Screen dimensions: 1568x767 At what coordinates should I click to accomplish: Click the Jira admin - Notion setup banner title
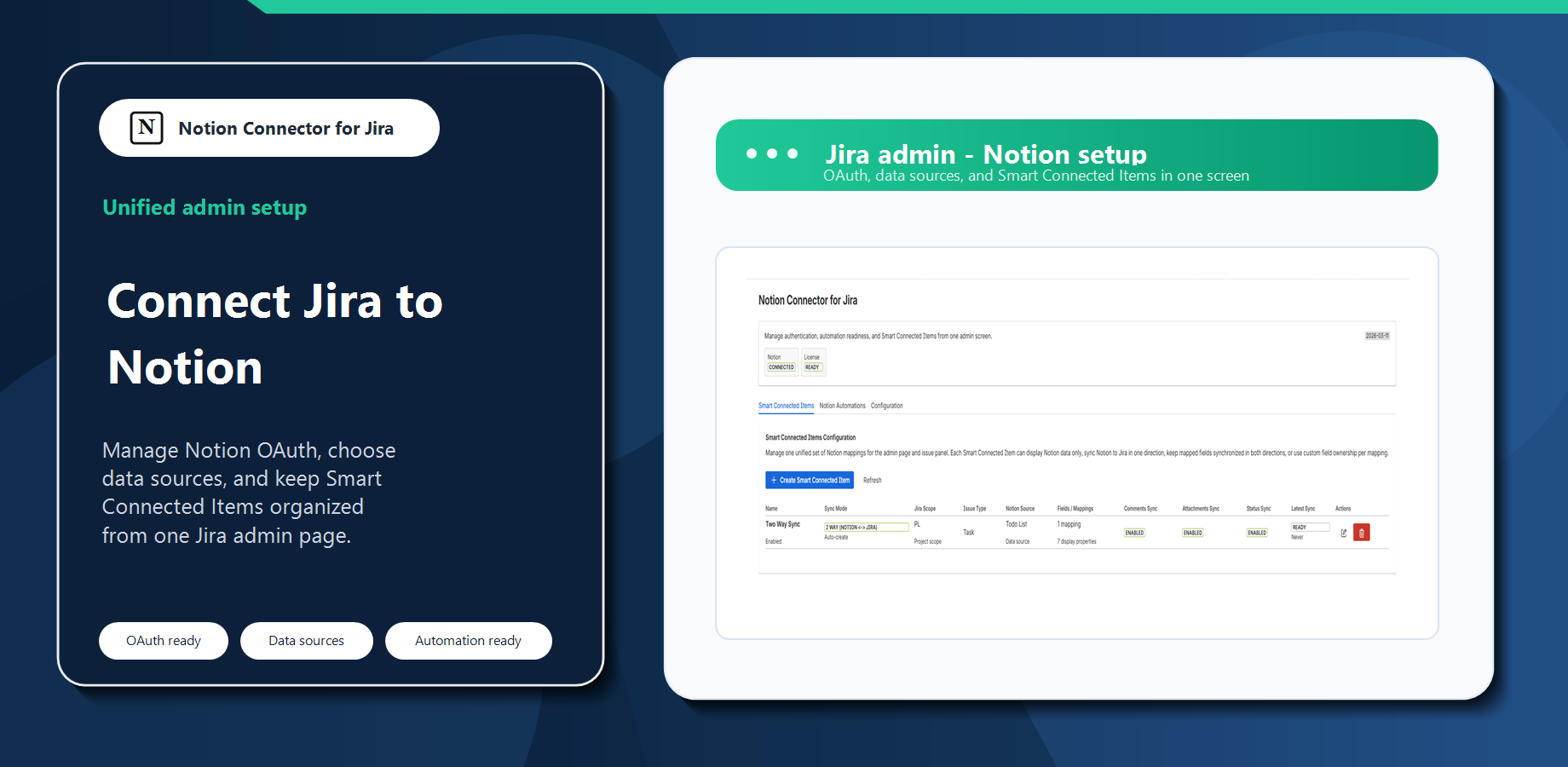click(986, 154)
